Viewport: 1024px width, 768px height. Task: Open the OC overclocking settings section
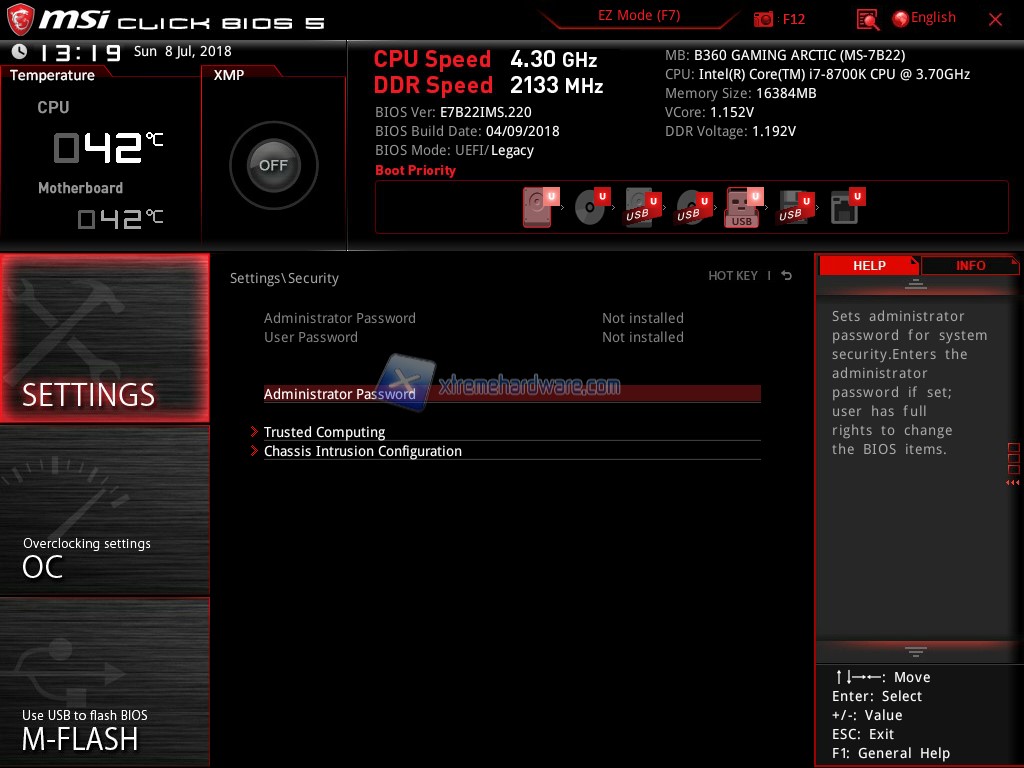(104, 510)
